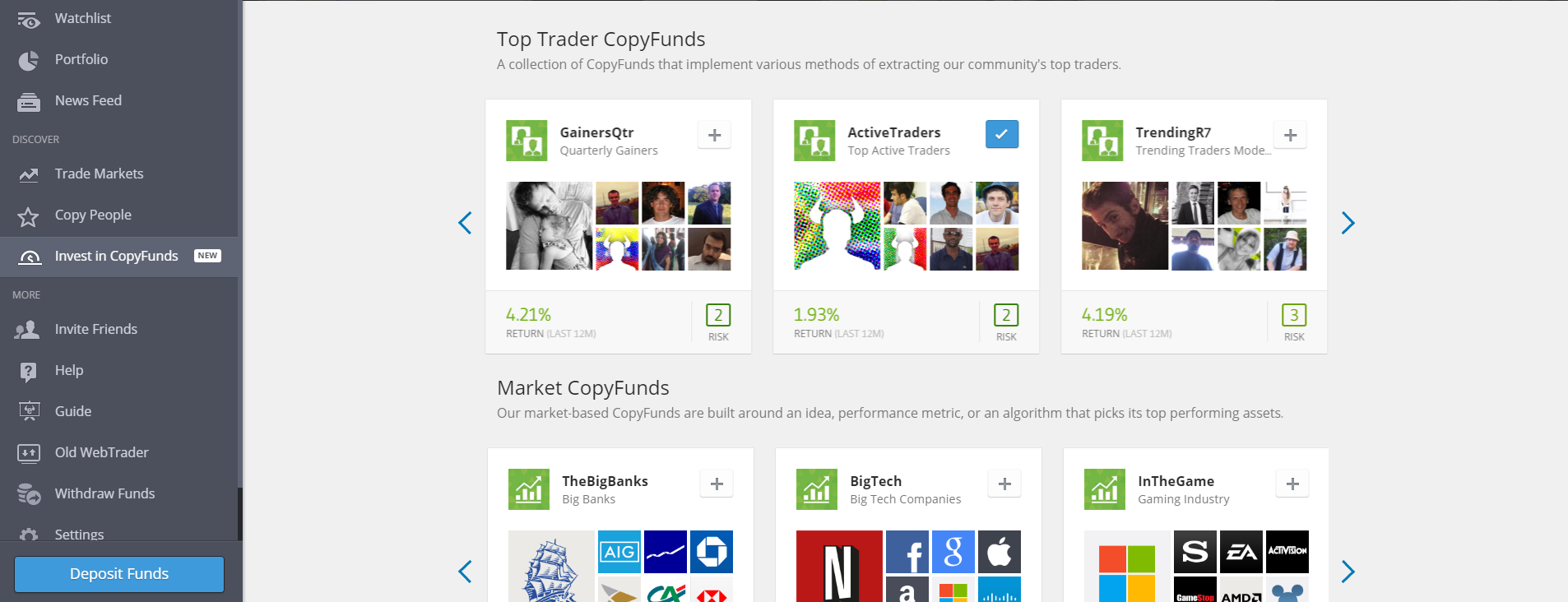The width and height of the screenshot is (1568, 602).
Task: Click the TrendingR7 large trader photo
Action: click(1125, 226)
